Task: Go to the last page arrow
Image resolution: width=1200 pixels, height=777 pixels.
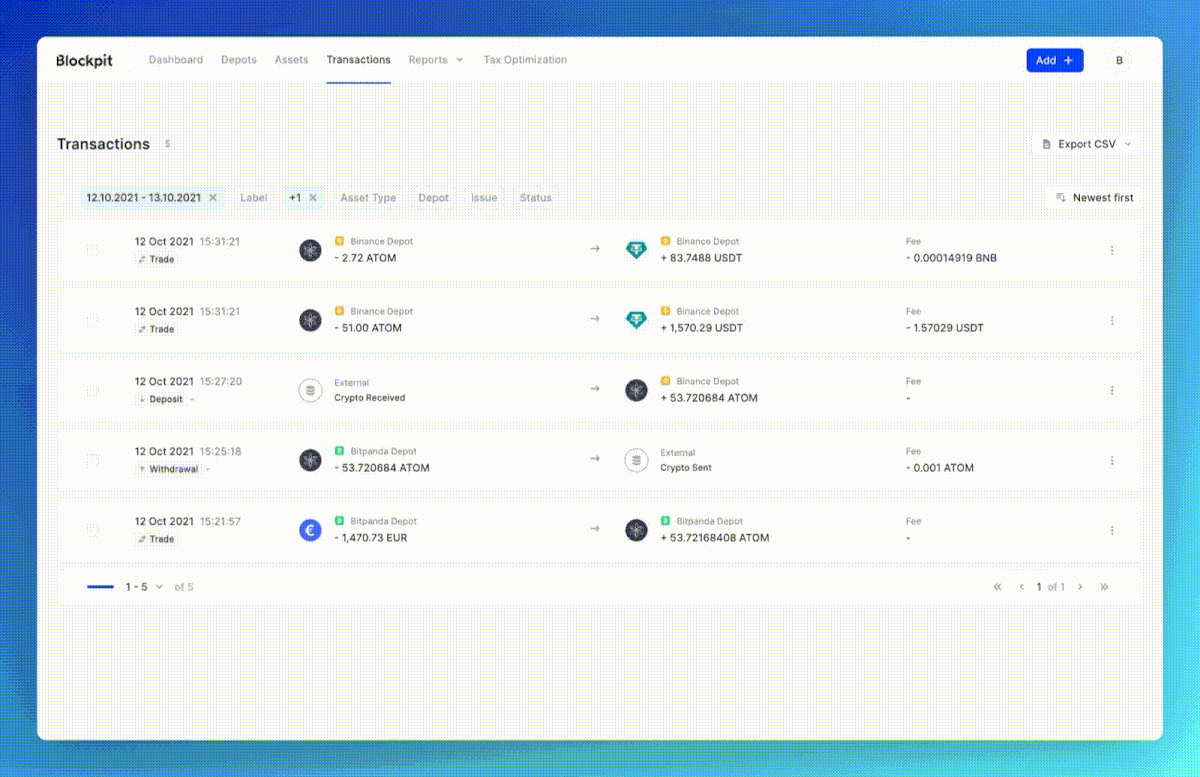Action: [x=1104, y=587]
